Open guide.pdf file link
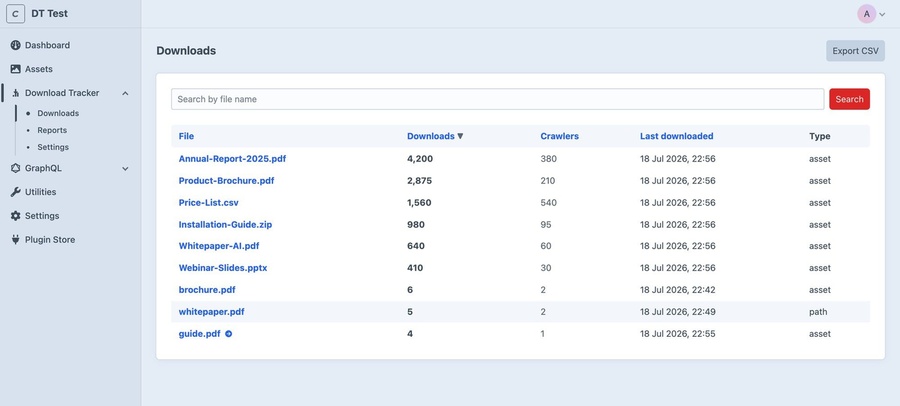 click(x=199, y=334)
